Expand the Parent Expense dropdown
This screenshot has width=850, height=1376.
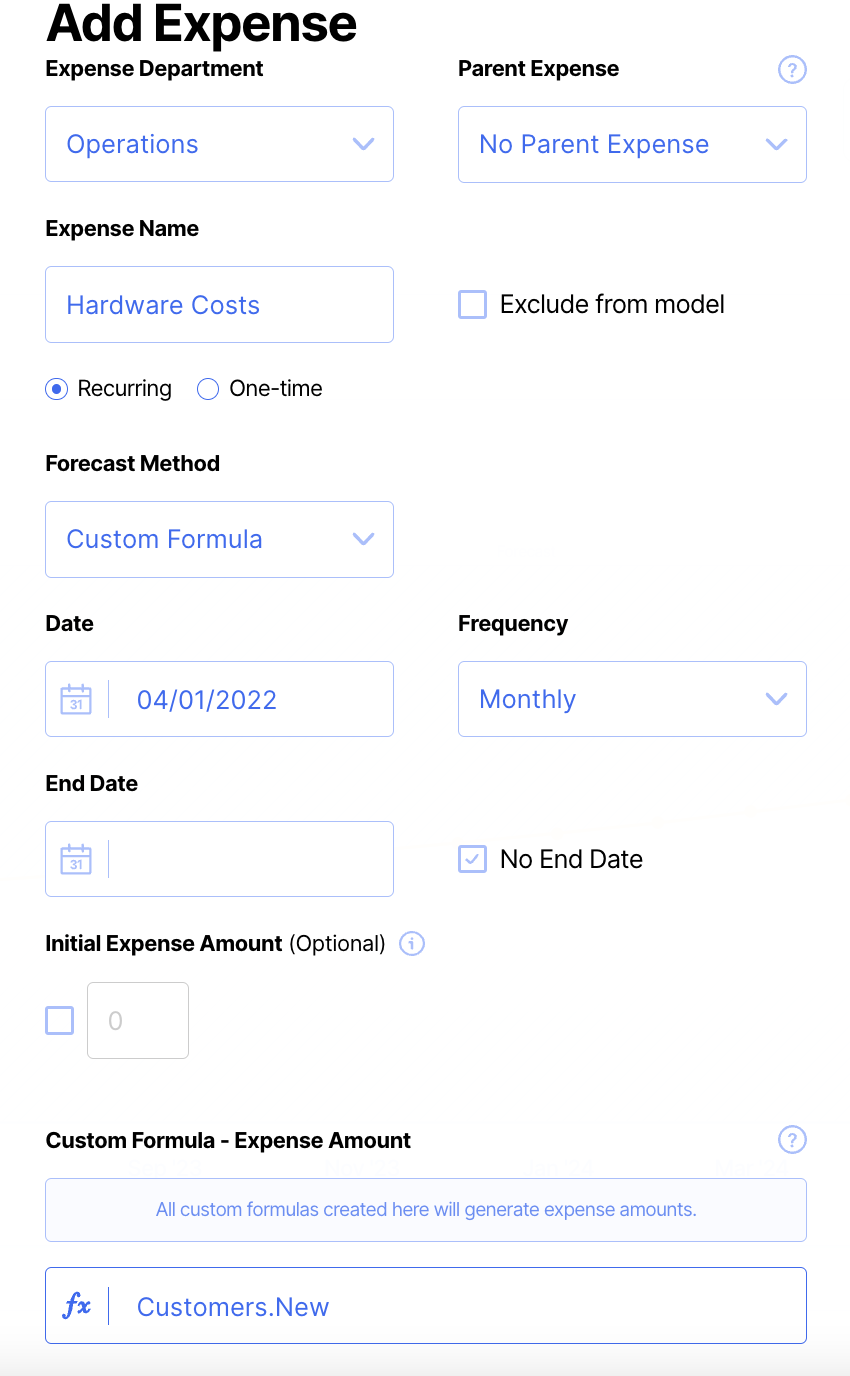pos(632,144)
